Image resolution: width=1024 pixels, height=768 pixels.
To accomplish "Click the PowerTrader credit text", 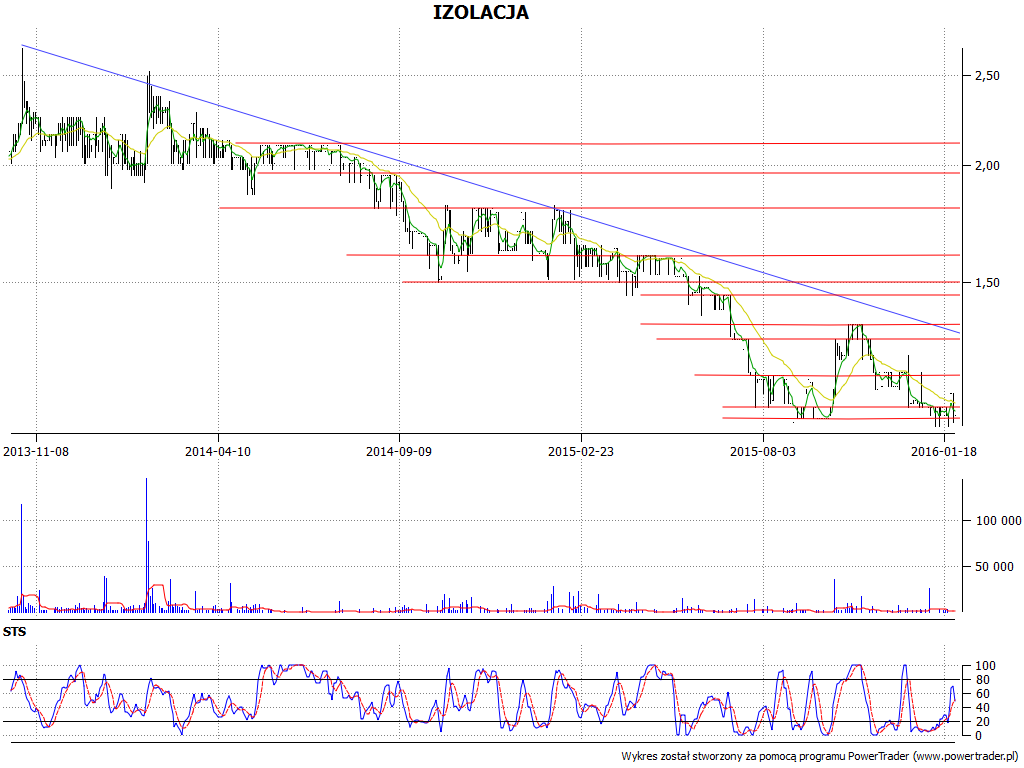I will [x=821, y=756].
